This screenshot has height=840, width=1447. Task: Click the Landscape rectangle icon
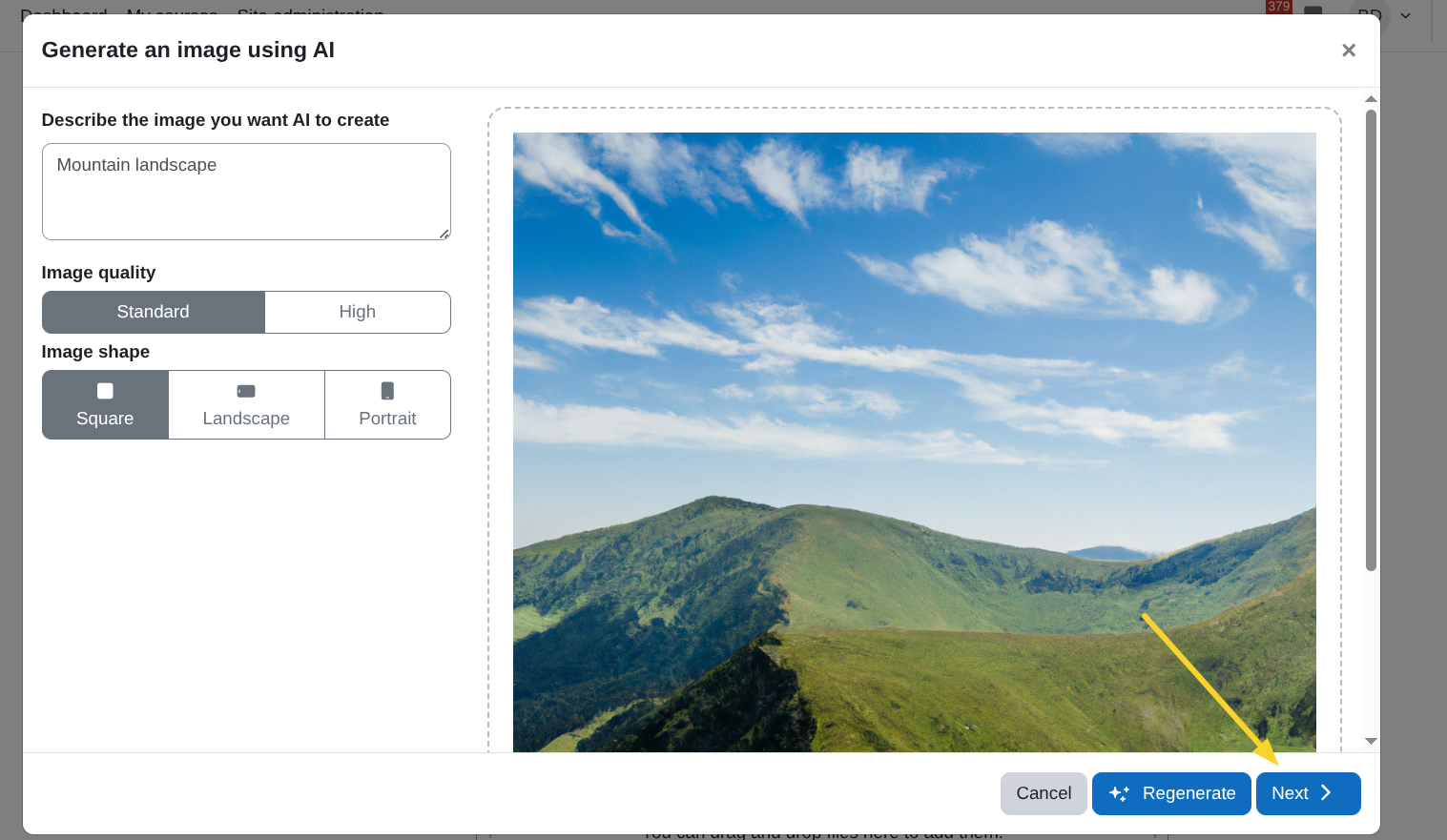(x=246, y=391)
